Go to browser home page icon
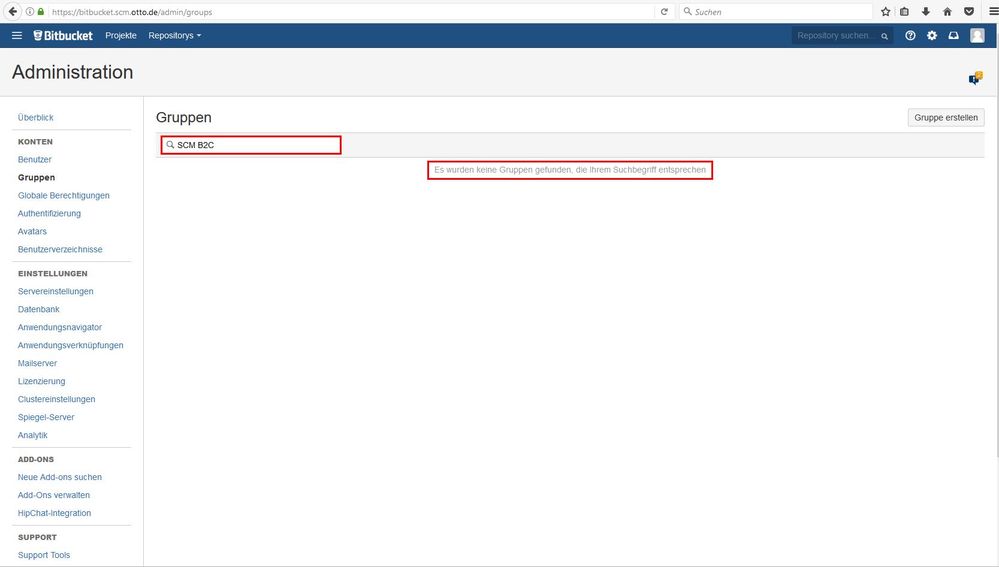Screen dimensions: 999x567 [x=947, y=11]
